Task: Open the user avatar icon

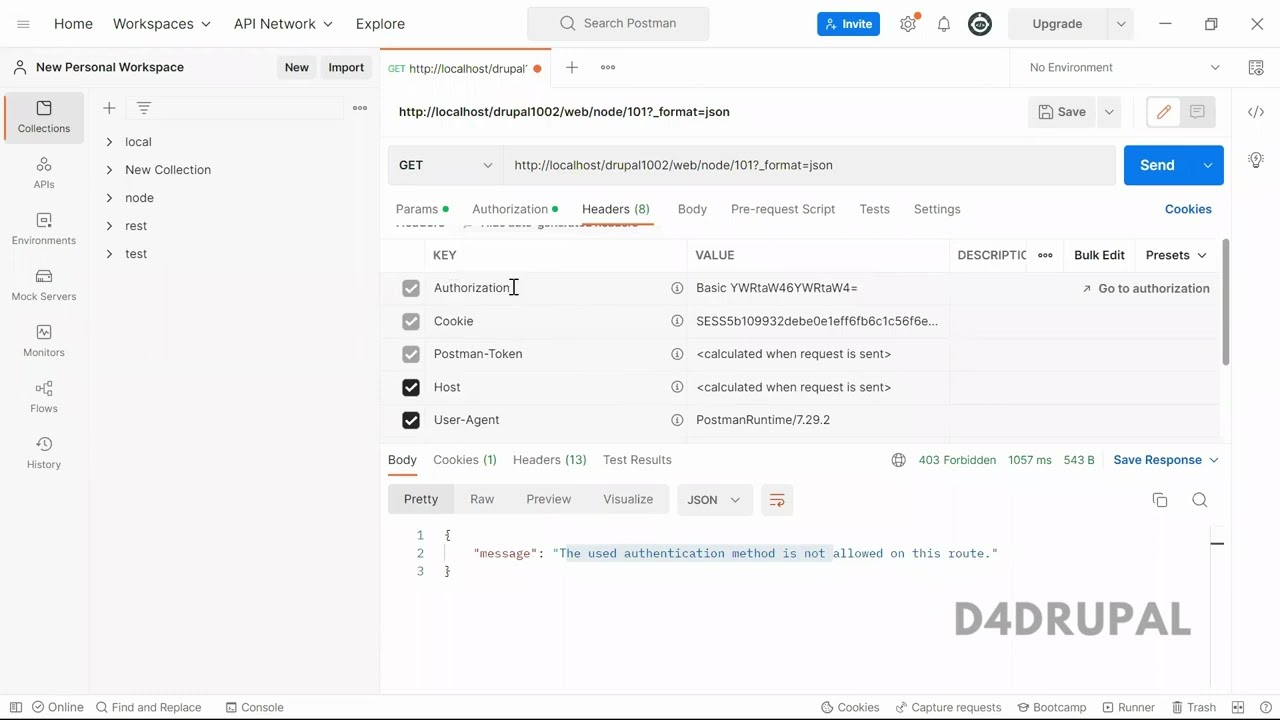Action: [x=980, y=24]
